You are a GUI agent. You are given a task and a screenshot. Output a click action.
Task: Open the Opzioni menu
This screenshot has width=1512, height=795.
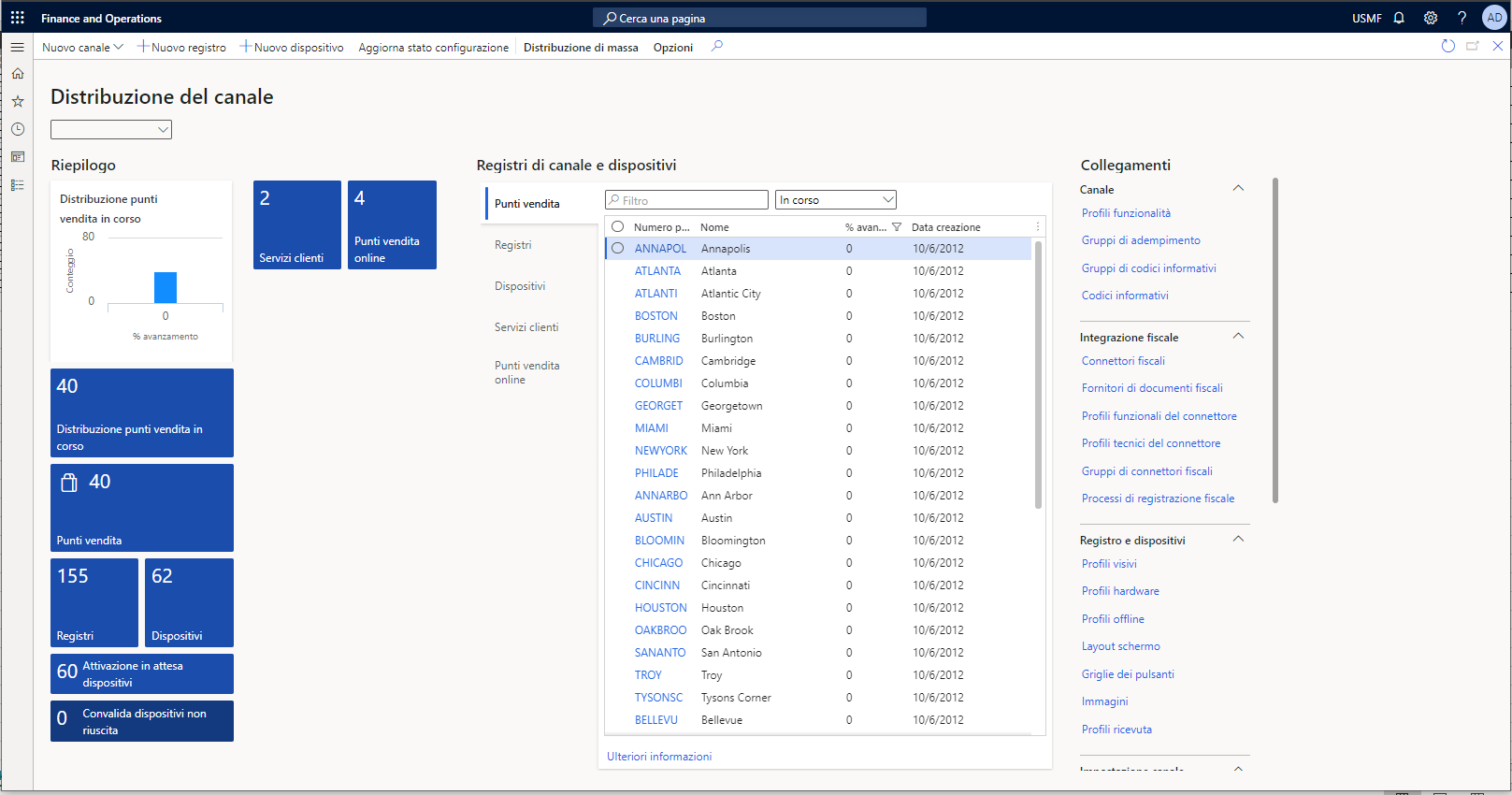672,48
